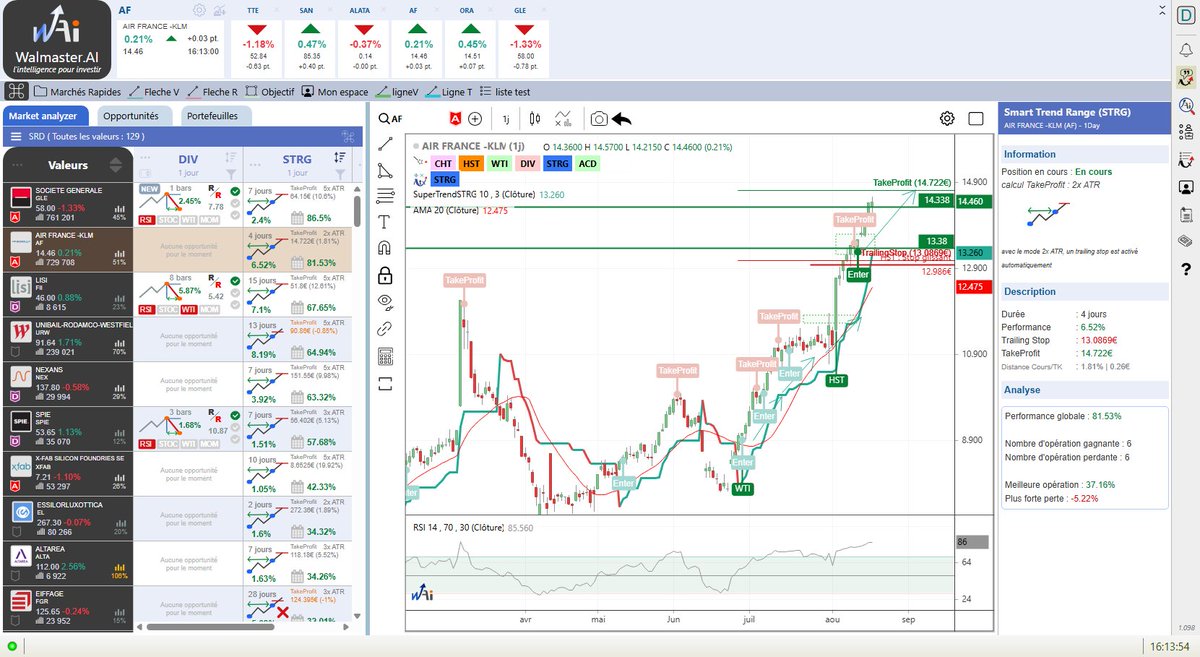Toggle the DIV indicator tag on chart

click(528, 163)
